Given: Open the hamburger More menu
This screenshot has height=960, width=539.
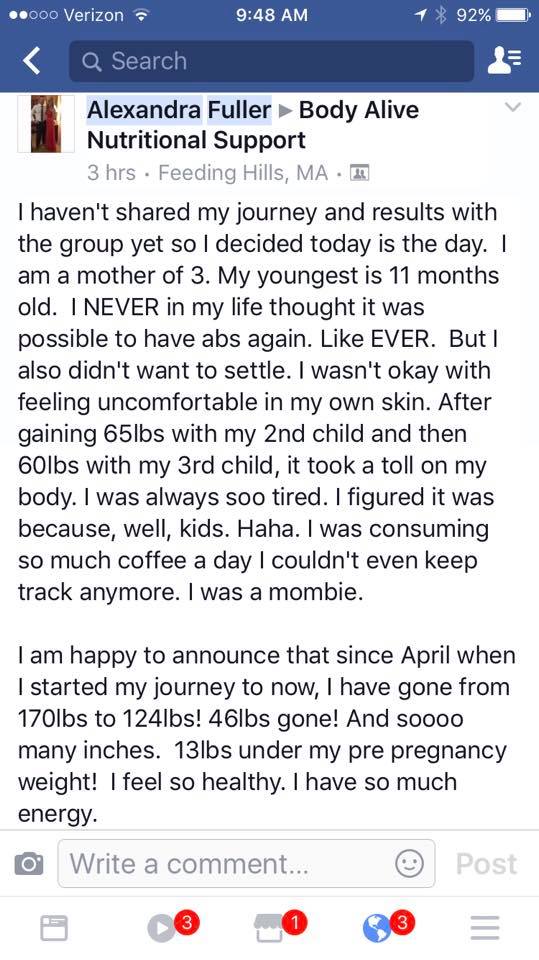Looking at the screenshot, I should [485, 928].
